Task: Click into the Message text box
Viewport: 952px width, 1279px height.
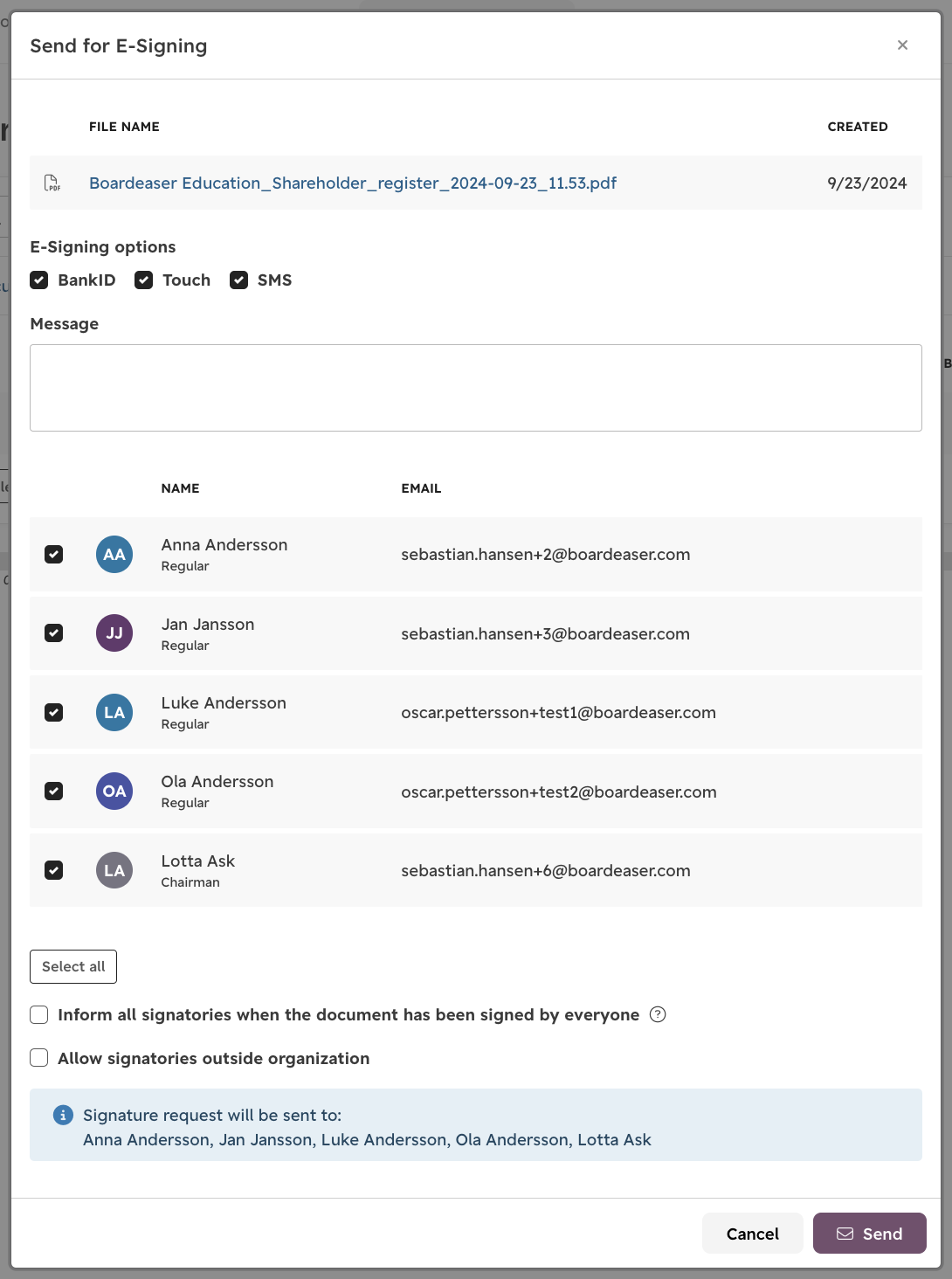Action: [476, 388]
